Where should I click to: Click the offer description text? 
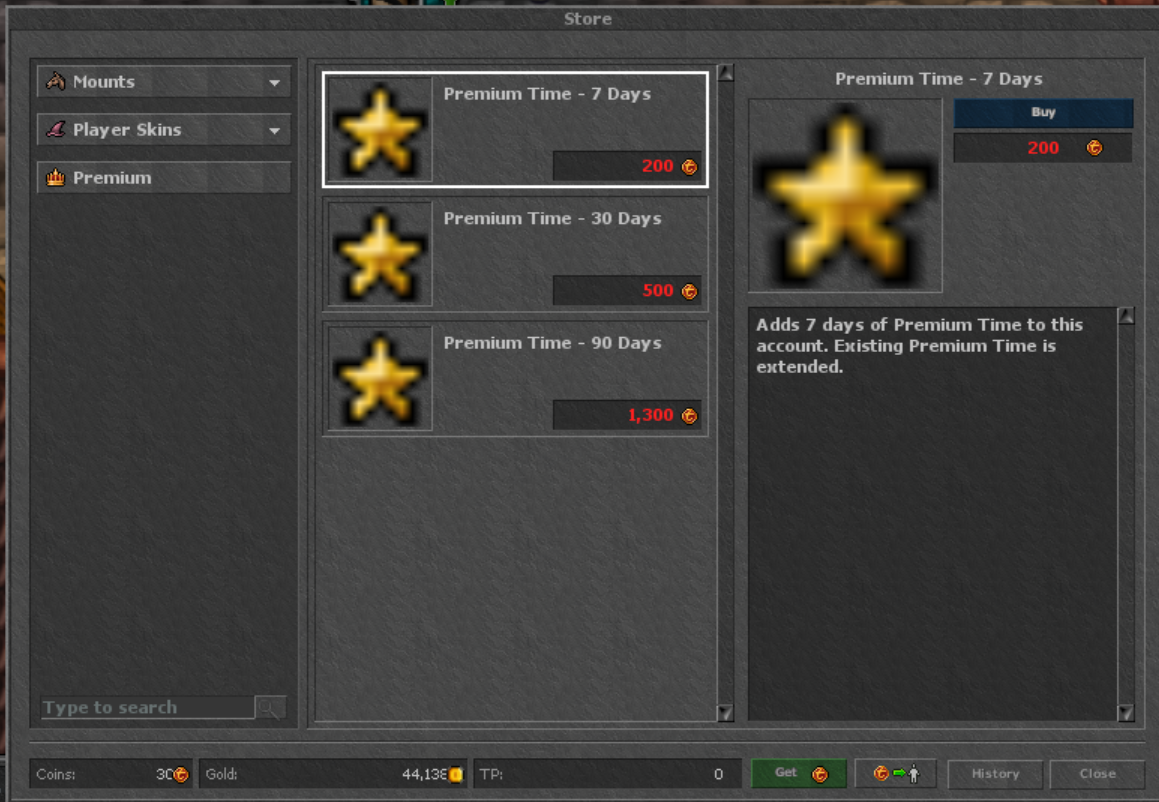(919, 345)
